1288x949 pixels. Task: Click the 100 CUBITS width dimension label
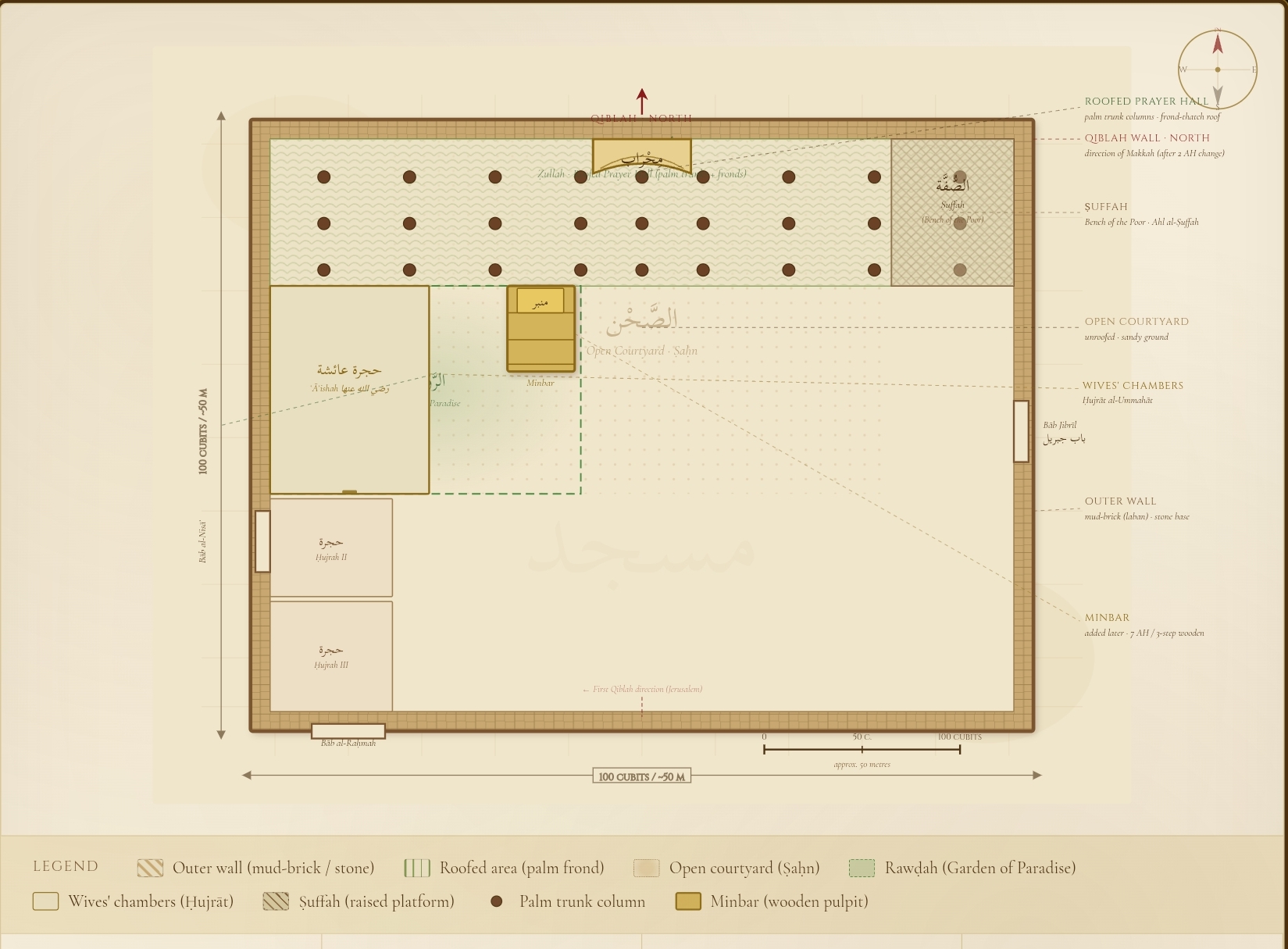[x=642, y=776]
